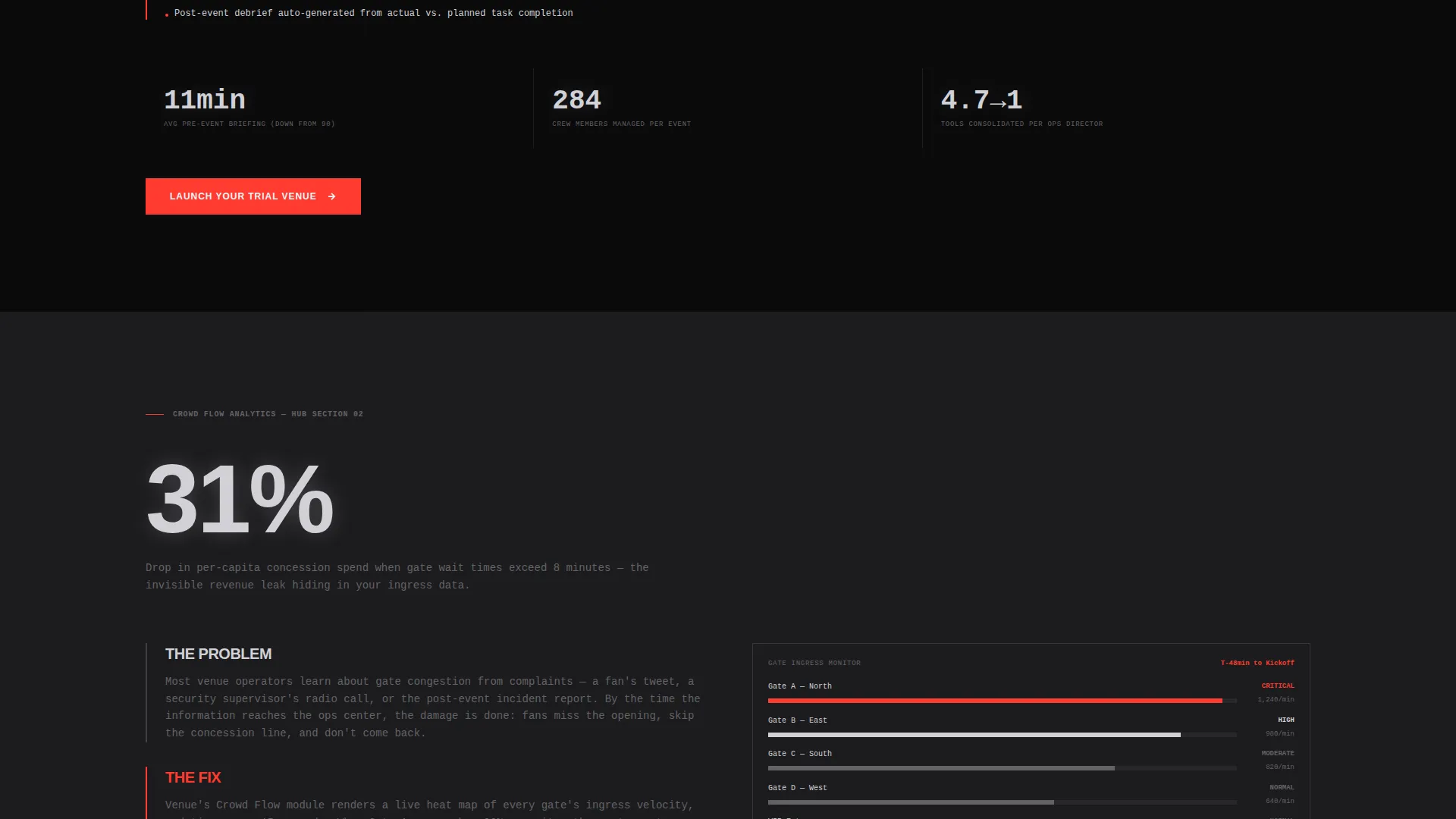Click the 'Gate C — South' label

click(x=800, y=754)
